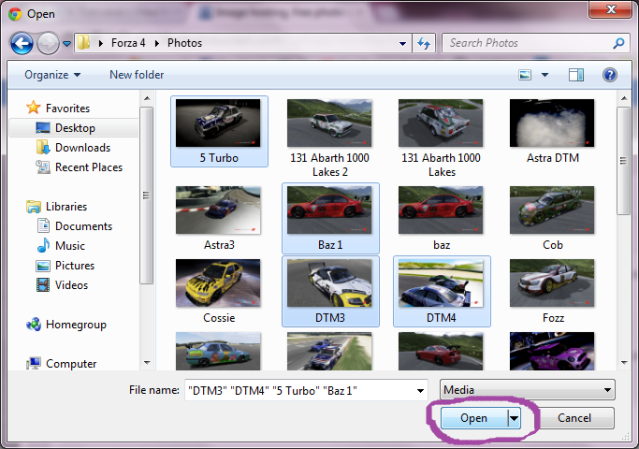639x449 pixels.
Task: Expand the arrow between Forza 4 and Photos
Action: [156, 43]
